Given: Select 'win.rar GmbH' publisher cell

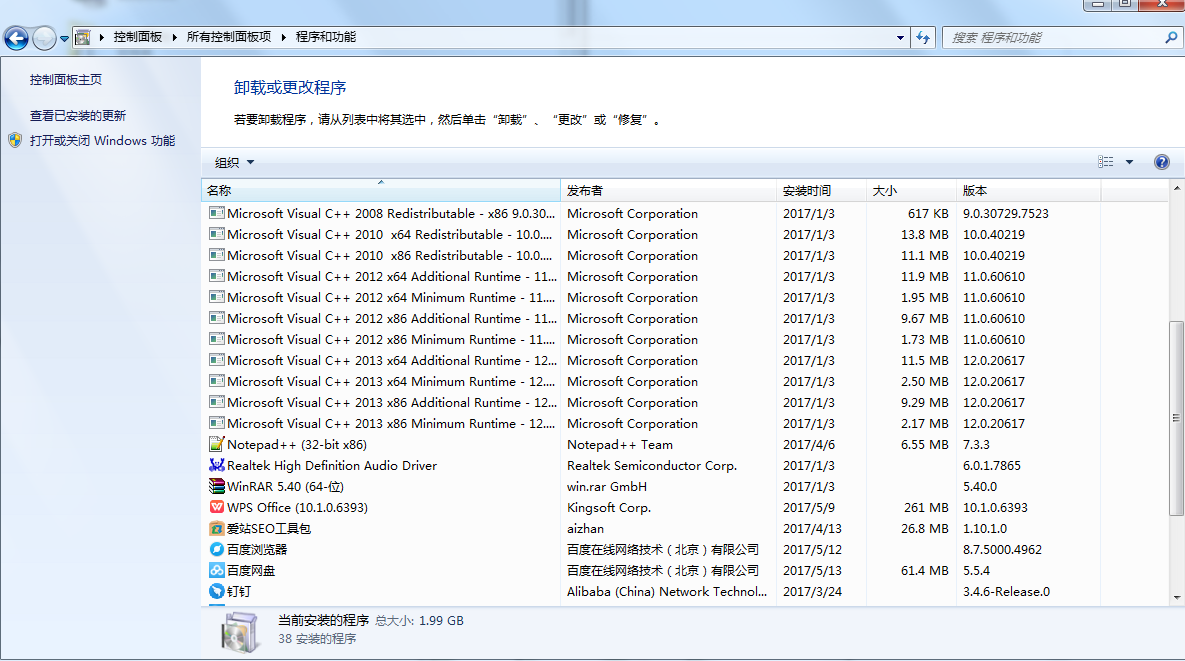Looking at the screenshot, I should click(607, 487).
